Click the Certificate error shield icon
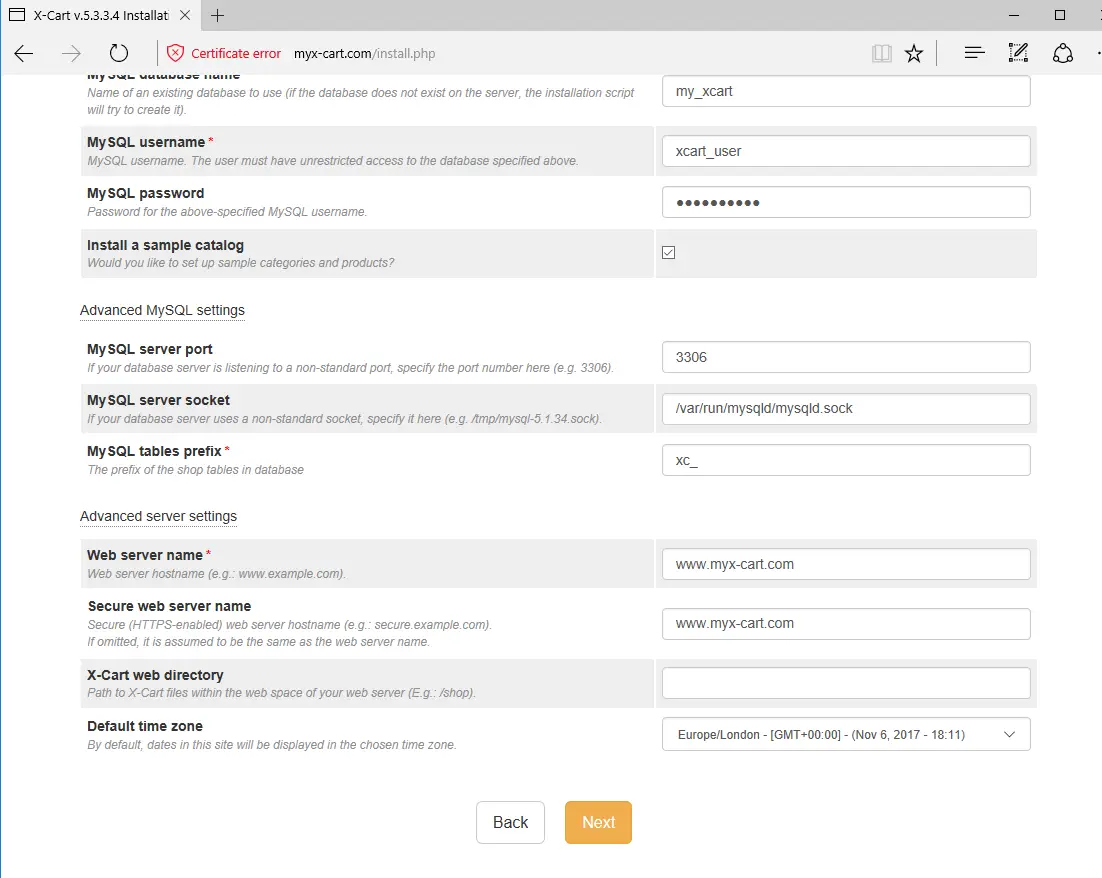This screenshot has width=1102, height=878. 175,53
